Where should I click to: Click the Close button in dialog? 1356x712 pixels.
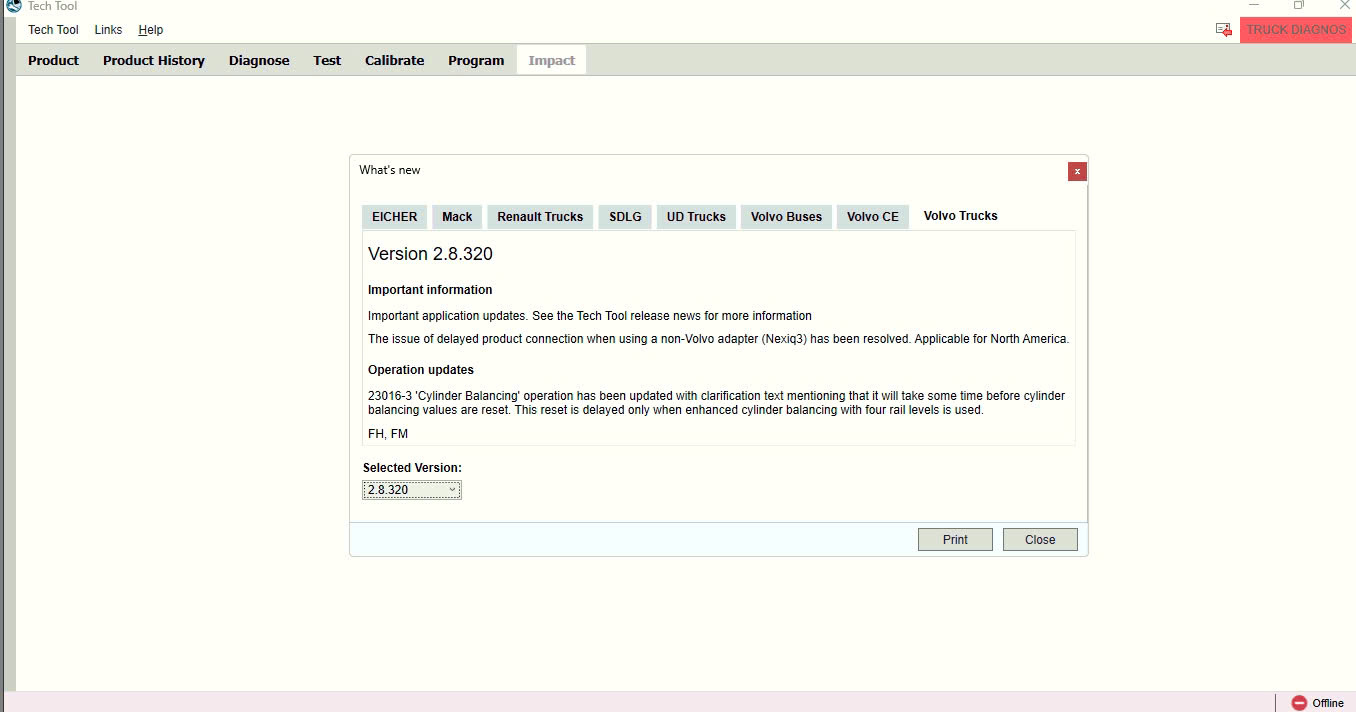(1040, 540)
